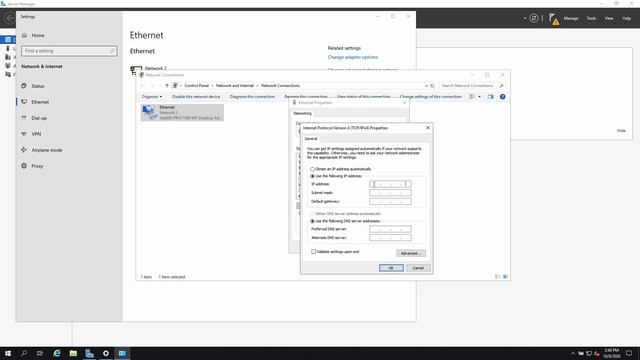Image resolution: width=640 pixels, height=360 pixels.
Task: Click the 'Find a setting' search box
Action: click(69, 51)
